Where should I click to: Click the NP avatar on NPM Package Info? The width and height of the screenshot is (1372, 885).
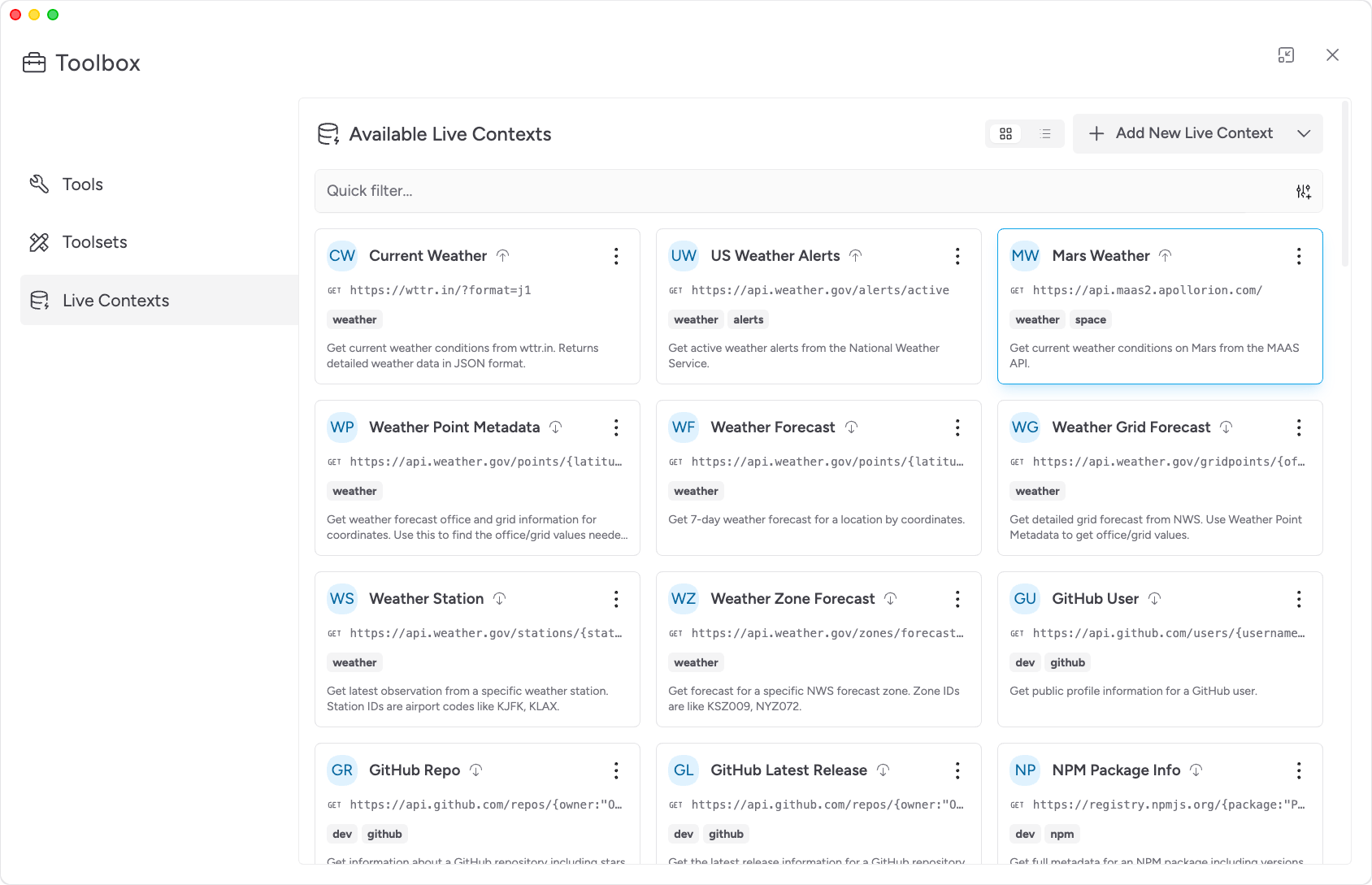(1025, 770)
